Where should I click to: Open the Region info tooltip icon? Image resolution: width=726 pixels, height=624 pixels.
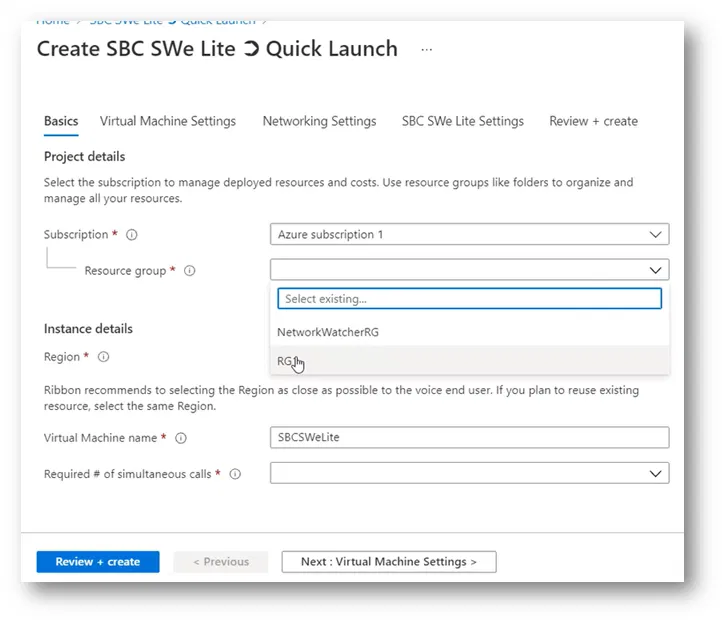click(x=104, y=357)
